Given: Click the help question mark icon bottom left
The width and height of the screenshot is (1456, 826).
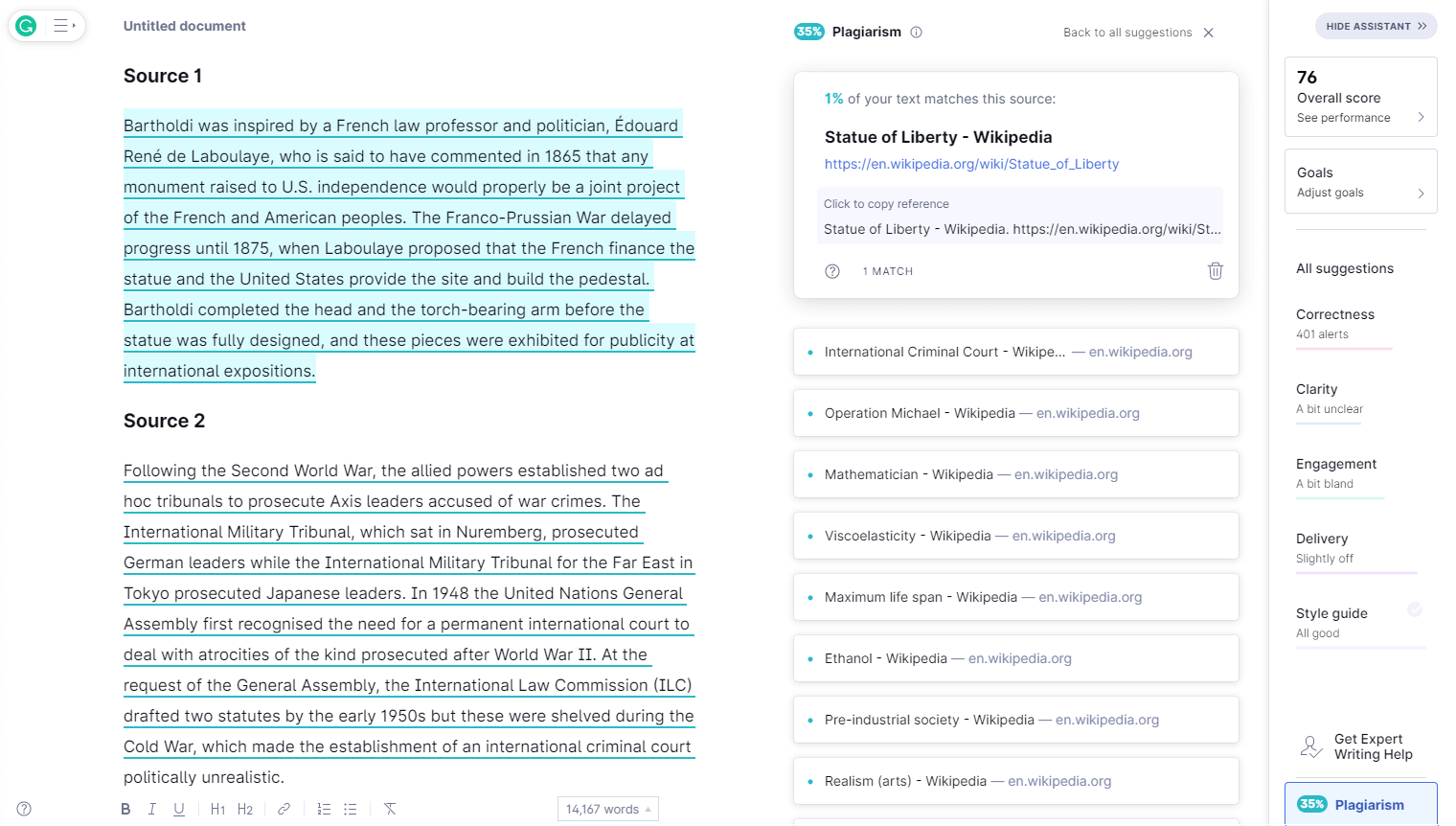Looking at the screenshot, I should pos(24,809).
